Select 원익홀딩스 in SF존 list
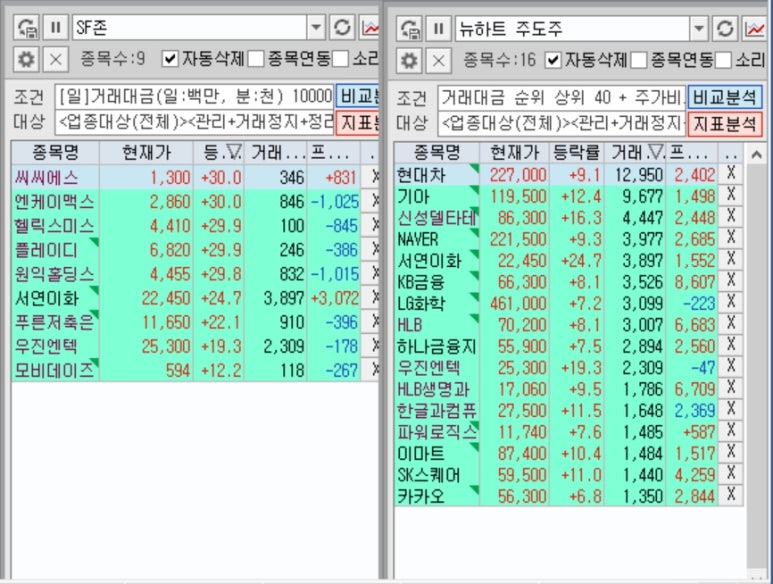The height and width of the screenshot is (584, 773). [x=54, y=274]
